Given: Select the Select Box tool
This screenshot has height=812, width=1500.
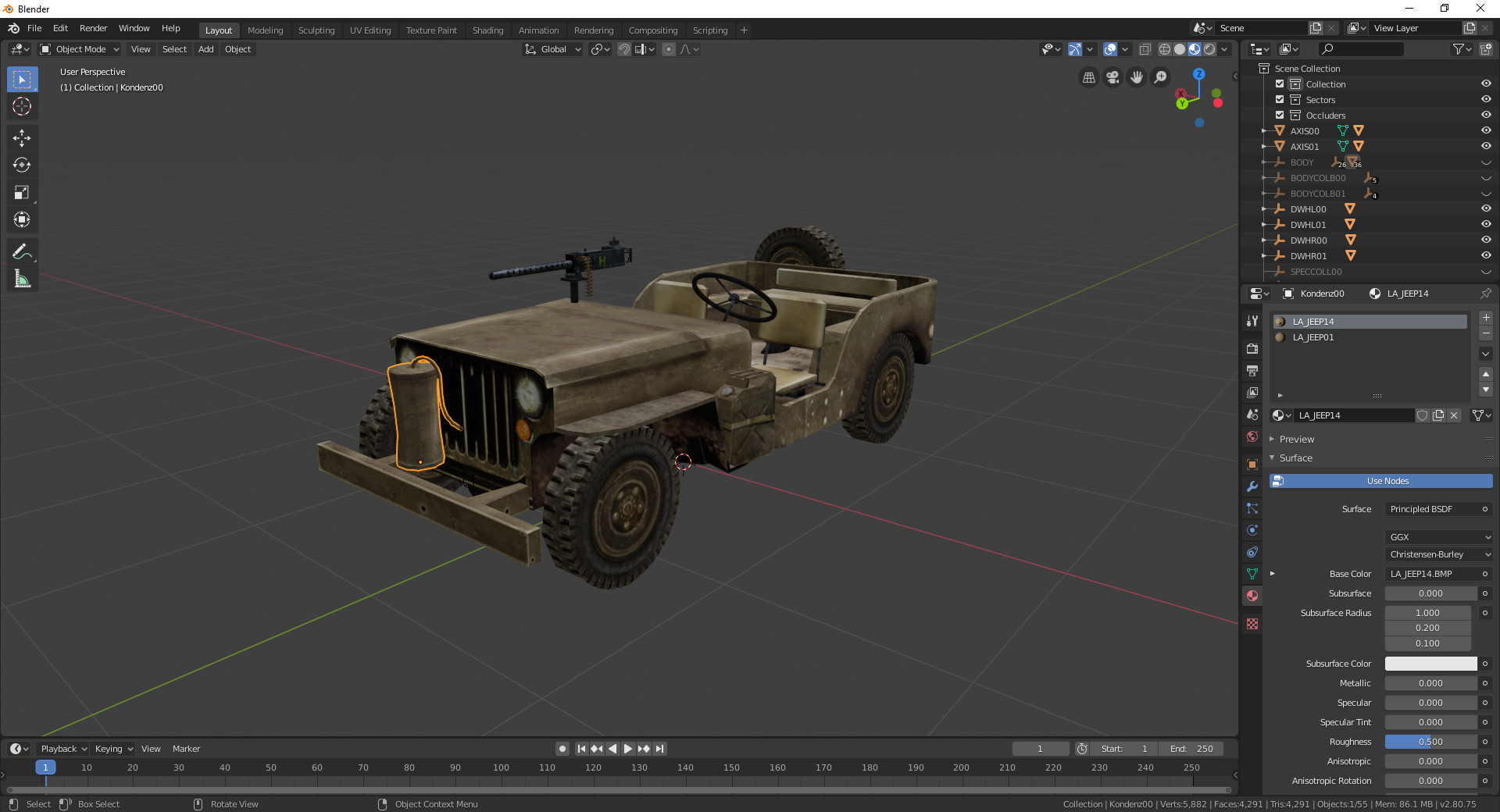Looking at the screenshot, I should (x=22, y=80).
